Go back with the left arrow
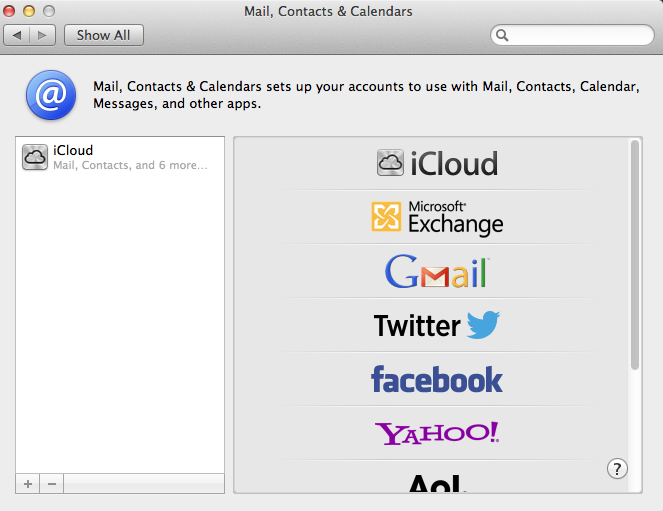 pos(16,35)
